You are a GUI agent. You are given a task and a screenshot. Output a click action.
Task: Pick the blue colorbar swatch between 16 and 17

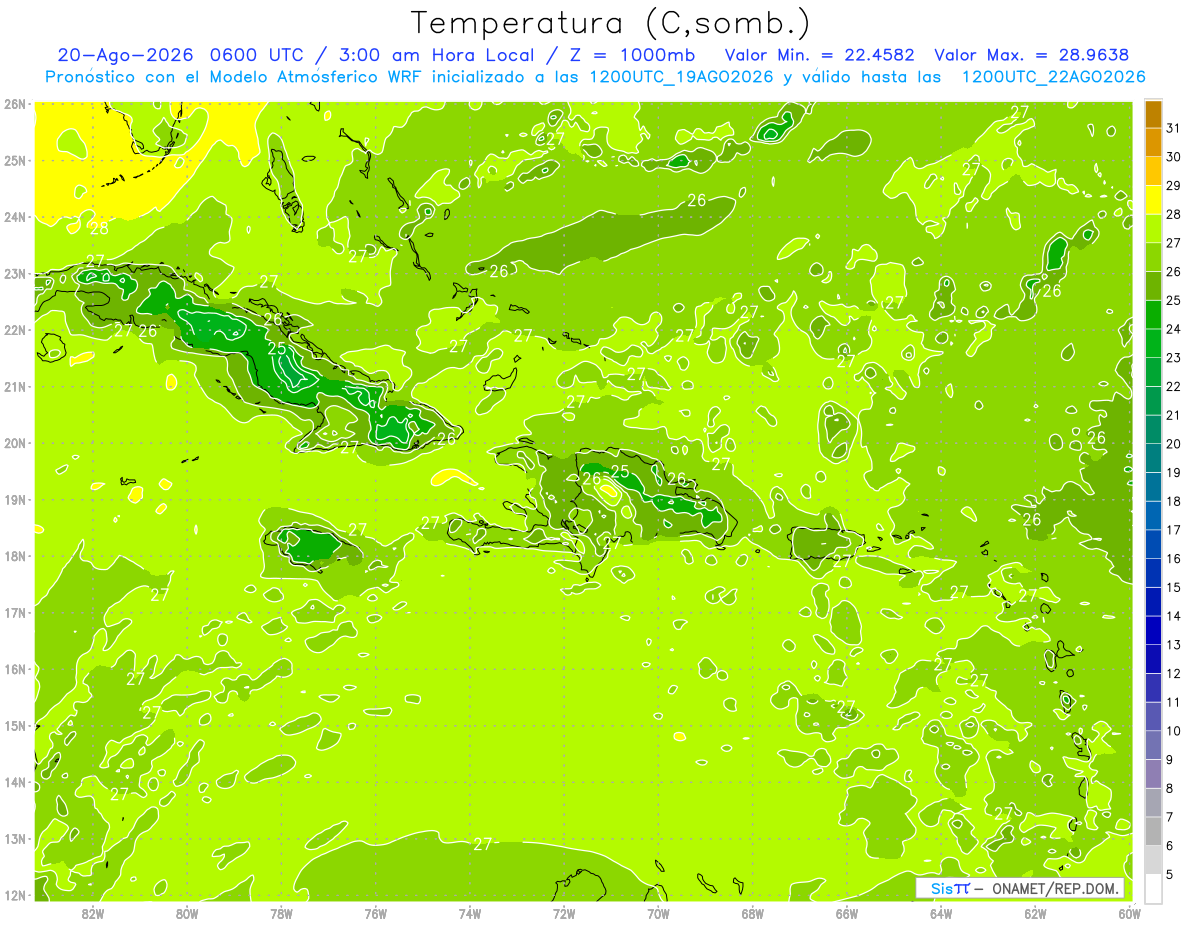click(x=1153, y=545)
